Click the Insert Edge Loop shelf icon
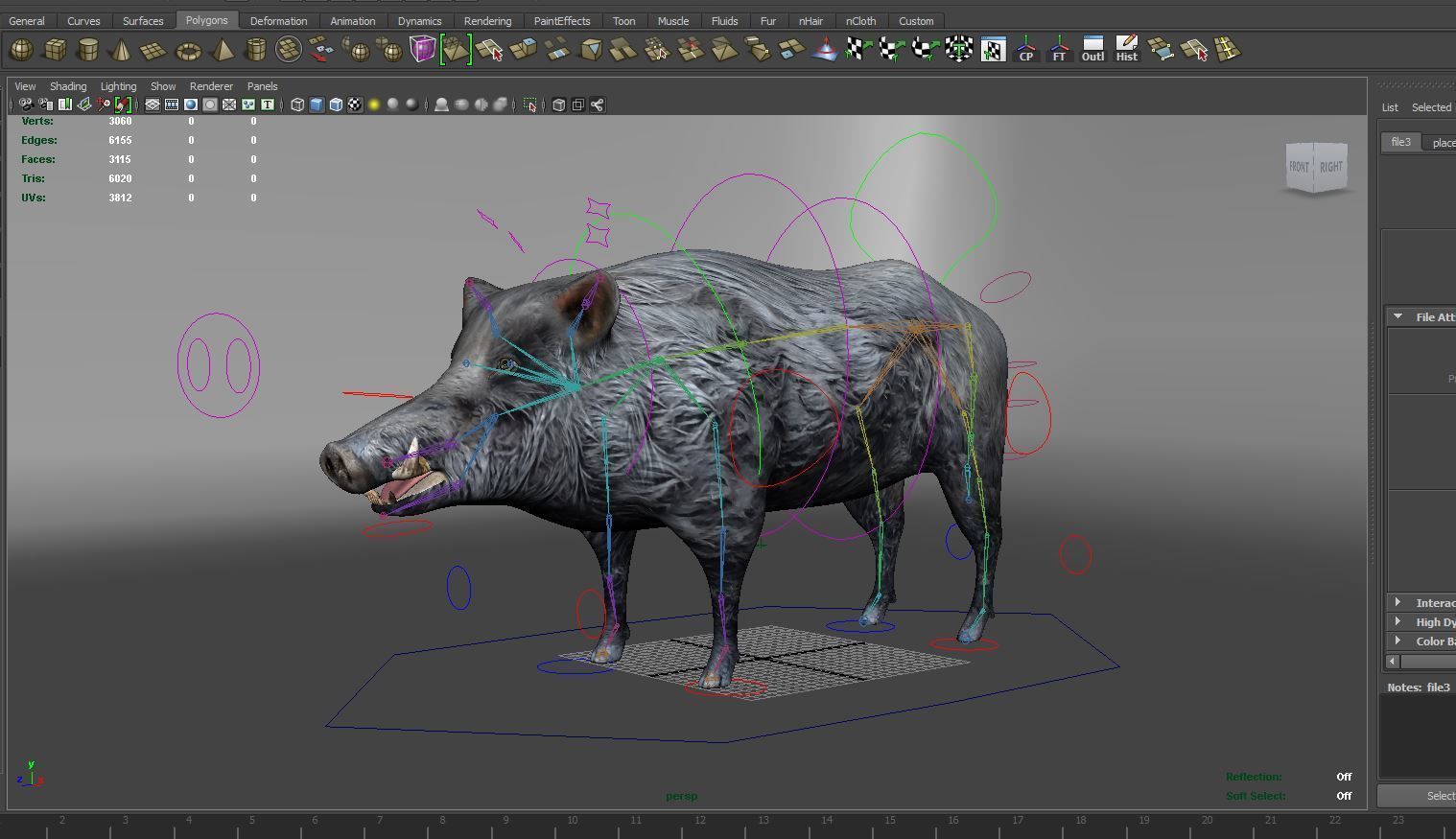 (x=1227, y=49)
